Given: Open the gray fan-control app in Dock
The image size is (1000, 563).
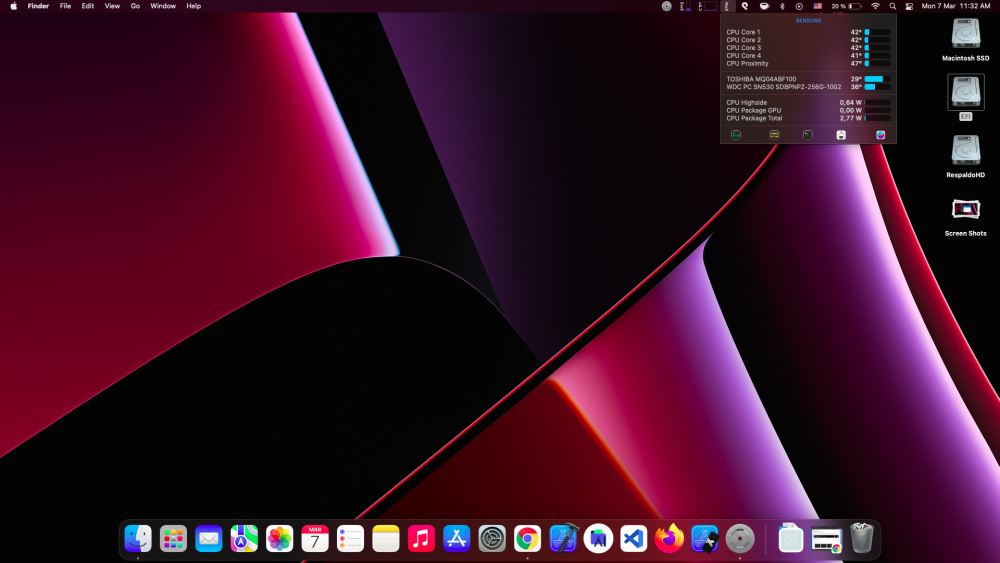Looking at the screenshot, I should (x=740, y=539).
